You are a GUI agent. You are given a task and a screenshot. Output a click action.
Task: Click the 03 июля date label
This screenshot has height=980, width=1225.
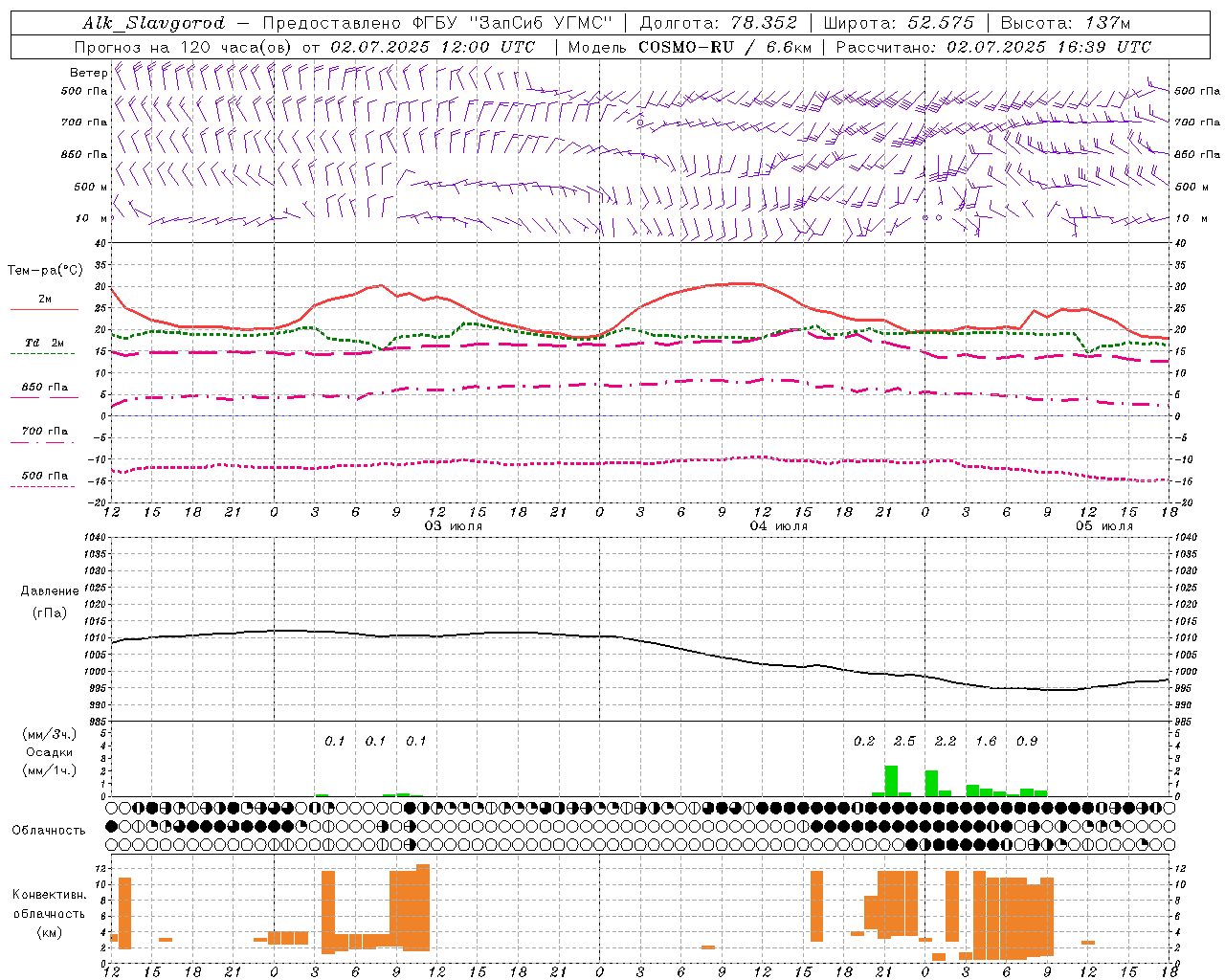[x=454, y=526]
